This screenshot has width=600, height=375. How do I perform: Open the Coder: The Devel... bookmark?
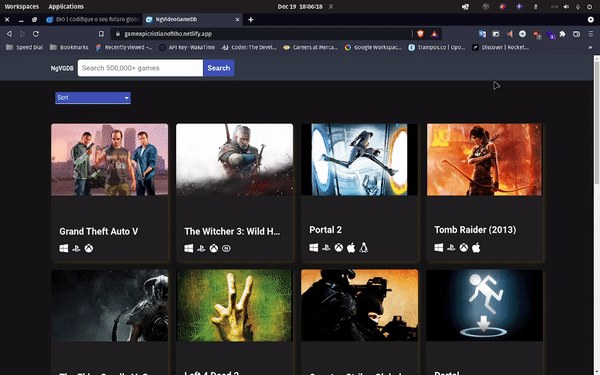point(249,47)
